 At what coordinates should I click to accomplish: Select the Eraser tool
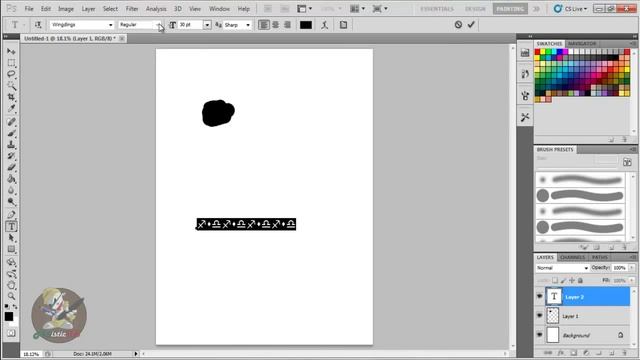[11, 167]
